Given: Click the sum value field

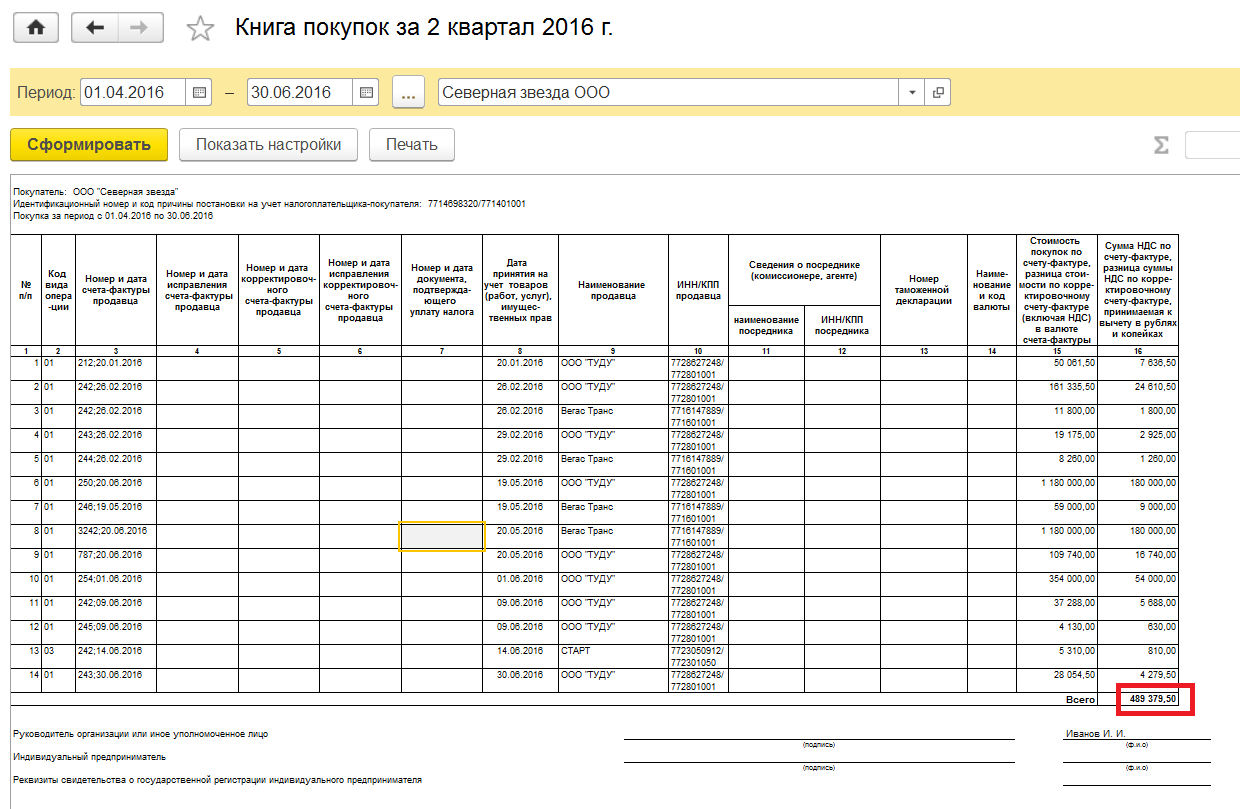Looking at the screenshot, I should click(x=1212, y=145).
